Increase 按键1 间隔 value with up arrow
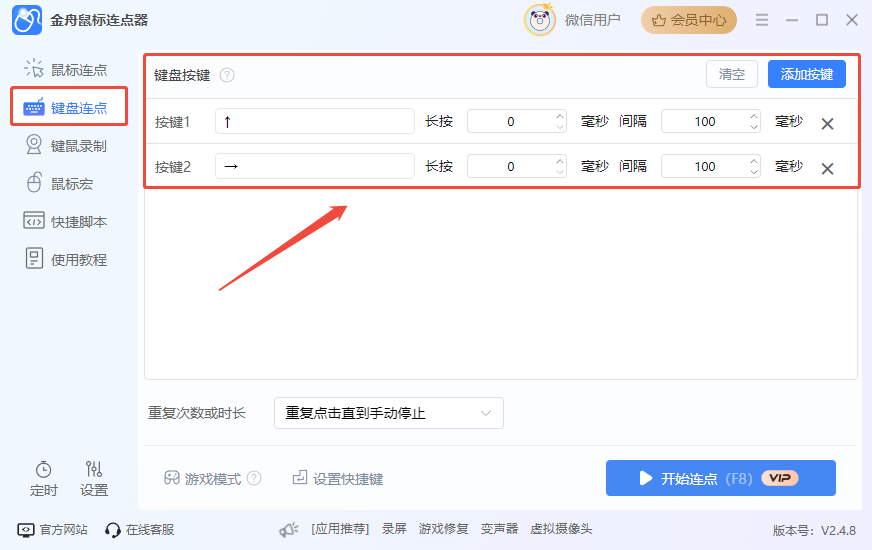872x550 pixels. coord(754,116)
